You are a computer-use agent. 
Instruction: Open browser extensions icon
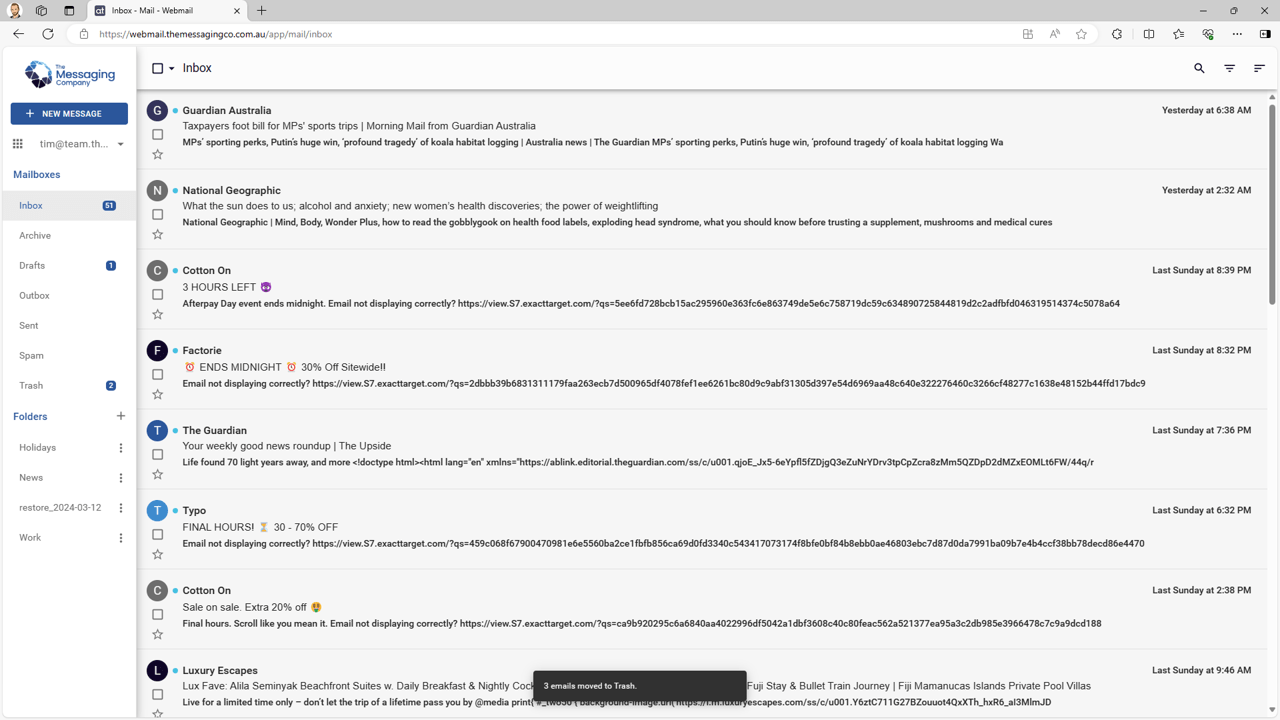coord(1117,34)
